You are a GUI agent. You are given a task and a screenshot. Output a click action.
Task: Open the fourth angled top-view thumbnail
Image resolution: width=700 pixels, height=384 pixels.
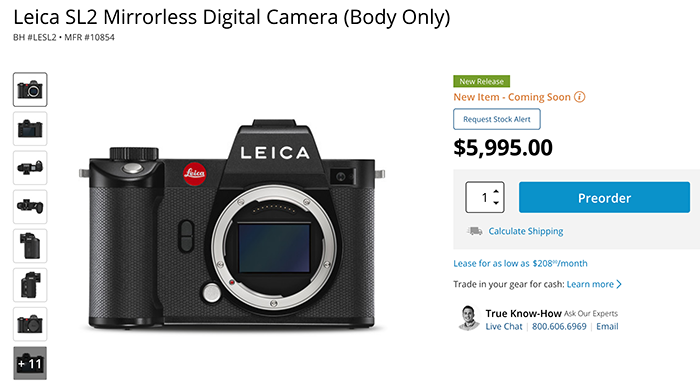point(30,207)
